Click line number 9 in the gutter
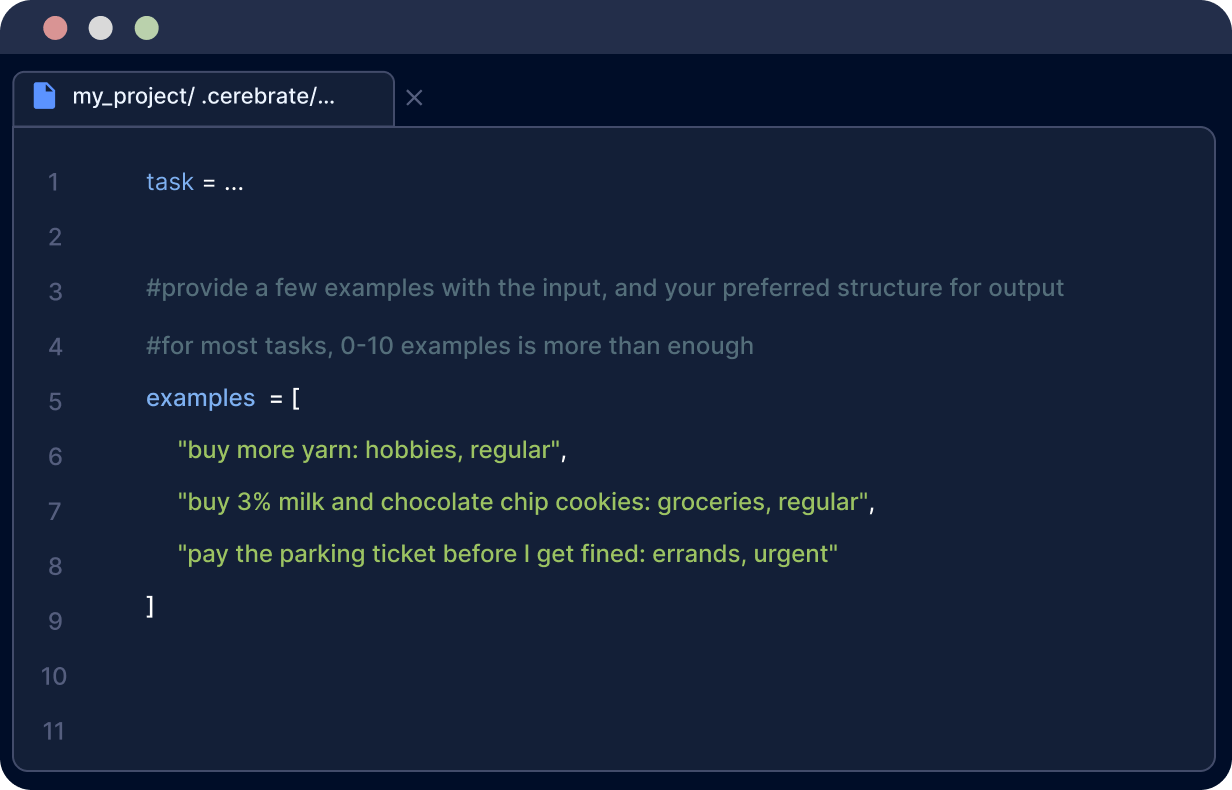The width and height of the screenshot is (1232, 790). (53, 622)
